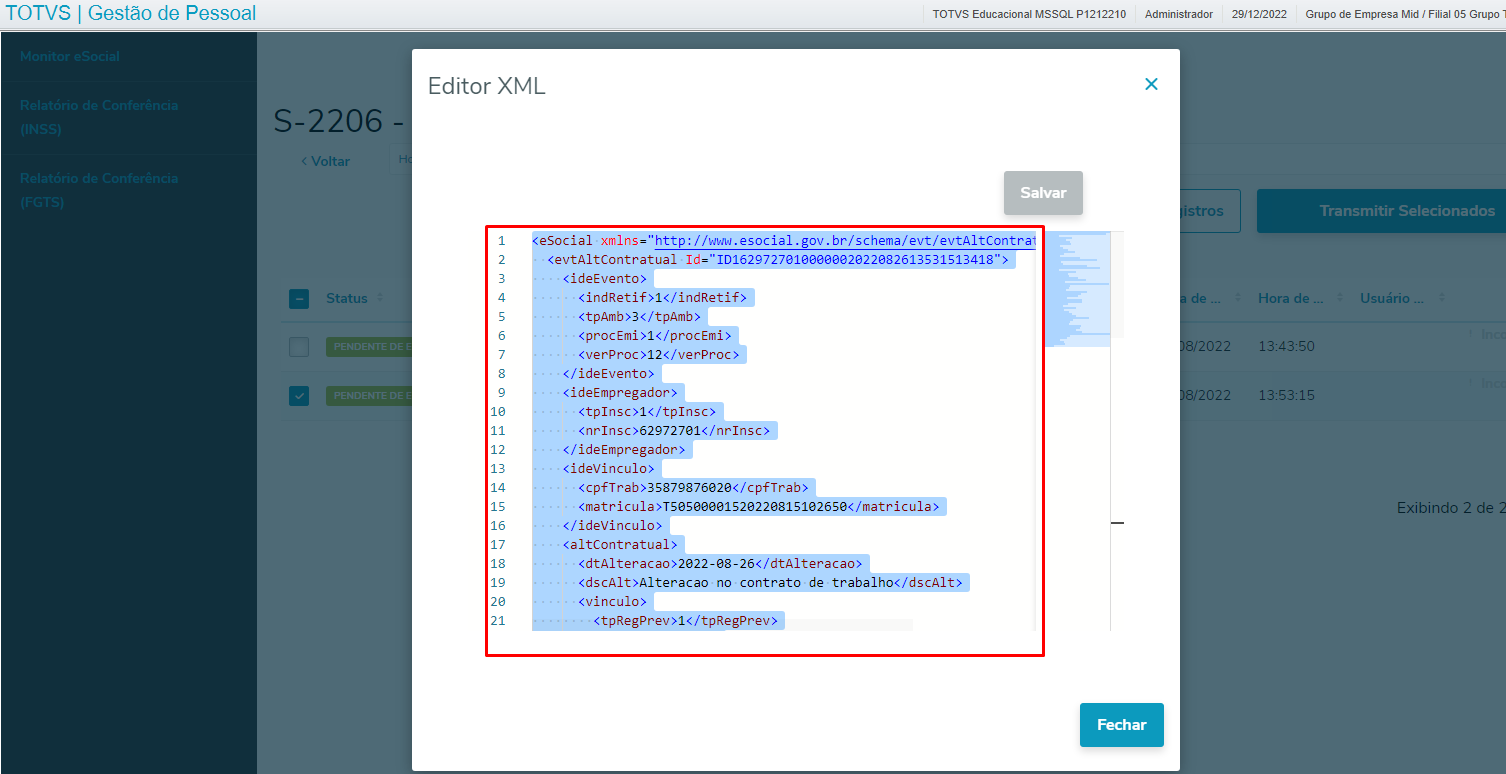Screen dimensions: 1506x774
Task: Click the XML minimap overview
Action: click(1078, 289)
